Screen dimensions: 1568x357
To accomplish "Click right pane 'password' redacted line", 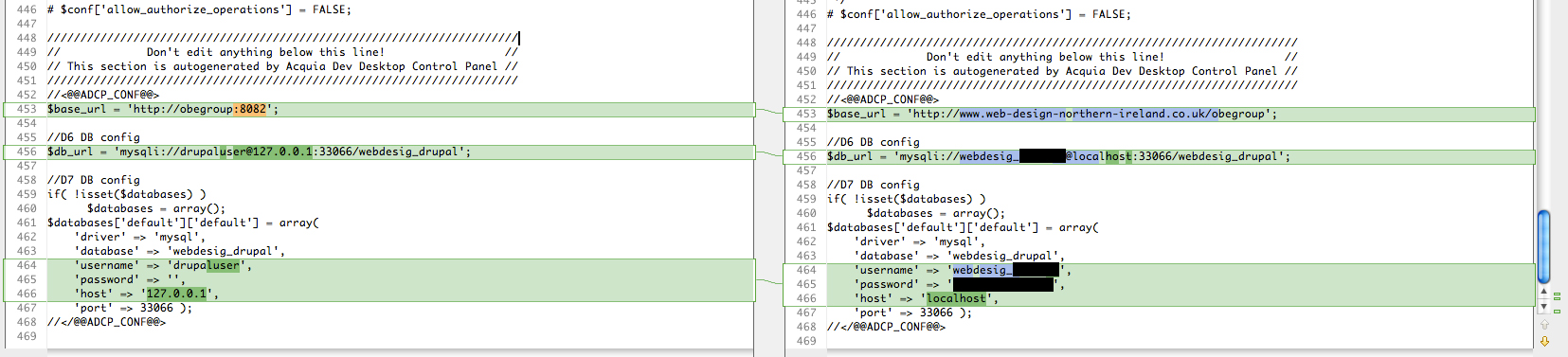I will (x=960, y=284).
